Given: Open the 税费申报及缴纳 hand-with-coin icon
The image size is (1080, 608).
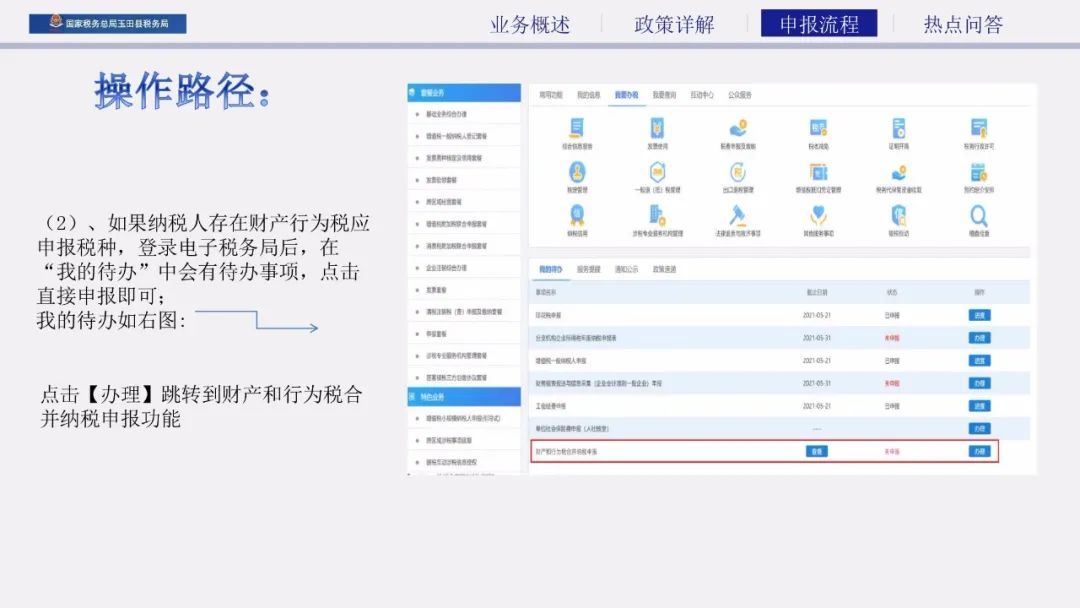Looking at the screenshot, I should pyautogui.click(x=738, y=129).
